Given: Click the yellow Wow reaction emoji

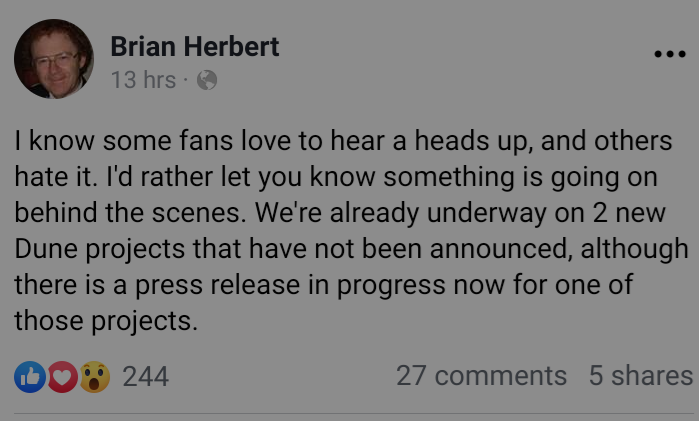Looking at the screenshot, I should (94, 376).
